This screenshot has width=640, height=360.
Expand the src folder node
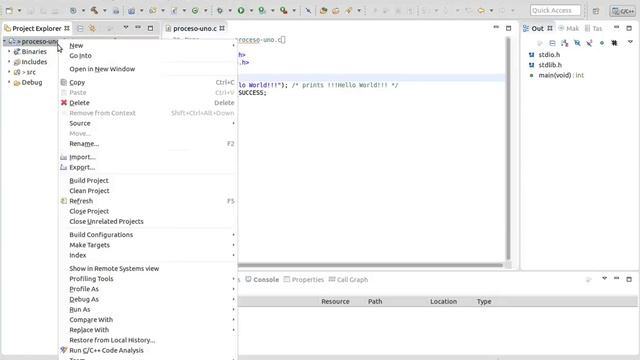click(x=9, y=72)
